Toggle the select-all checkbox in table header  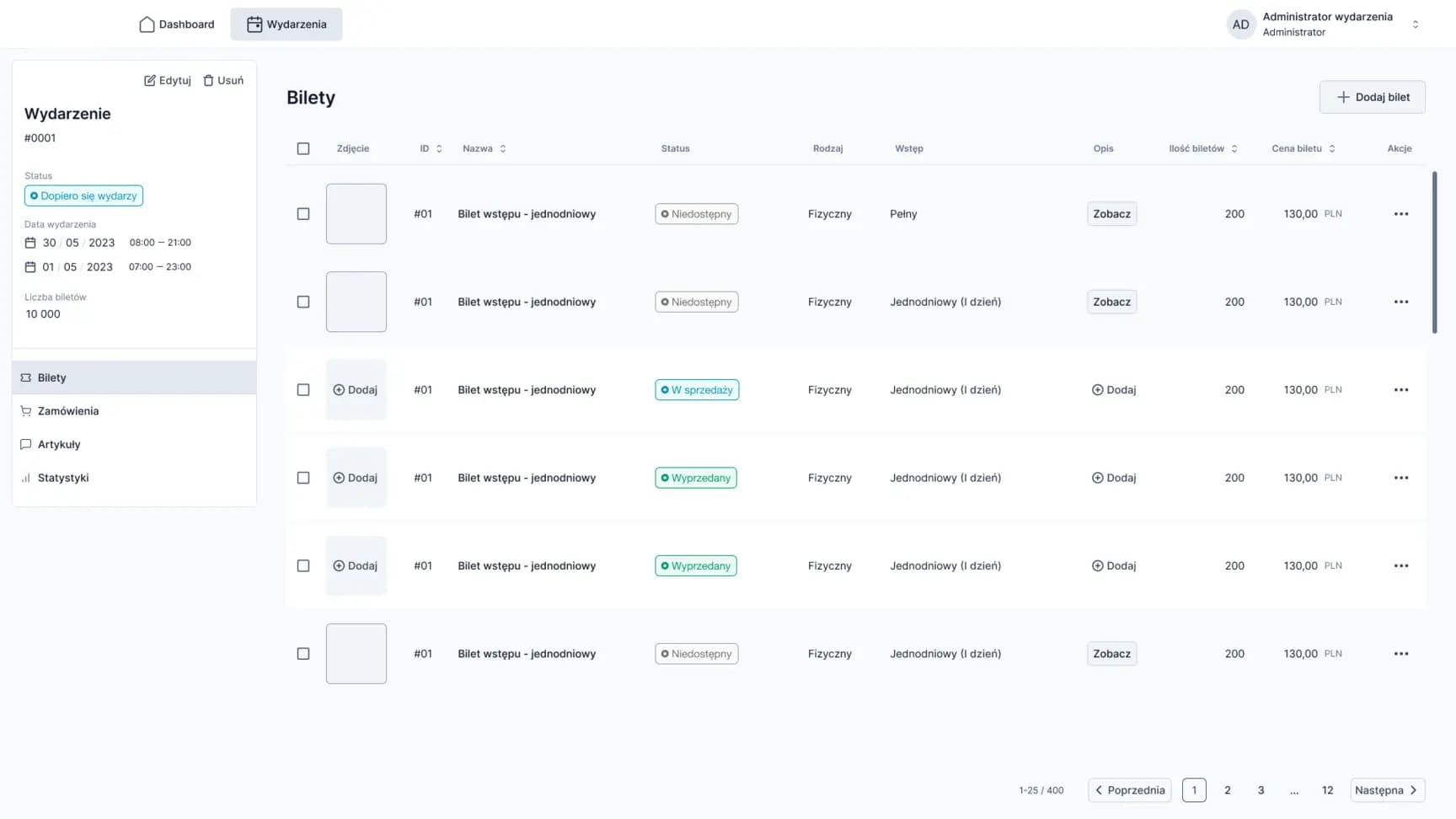tap(303, 148)
